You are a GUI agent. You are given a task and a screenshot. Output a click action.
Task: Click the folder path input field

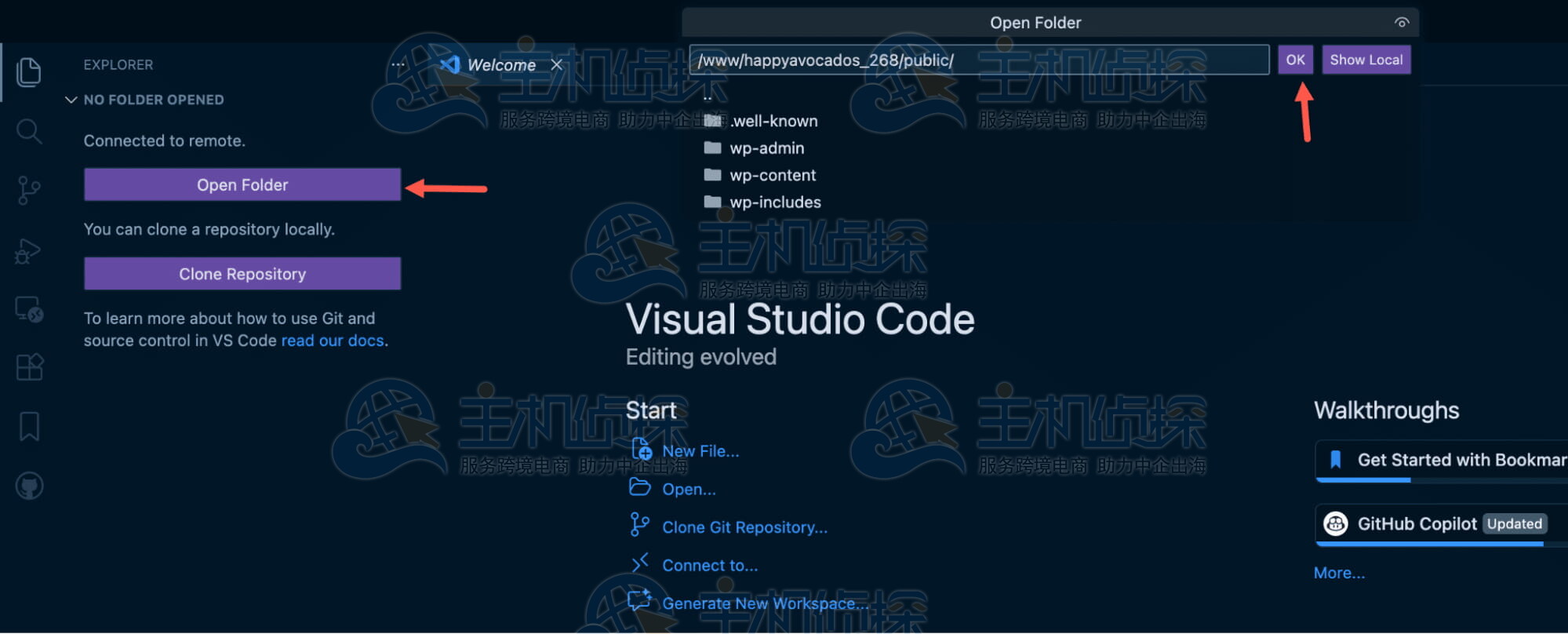978,60
